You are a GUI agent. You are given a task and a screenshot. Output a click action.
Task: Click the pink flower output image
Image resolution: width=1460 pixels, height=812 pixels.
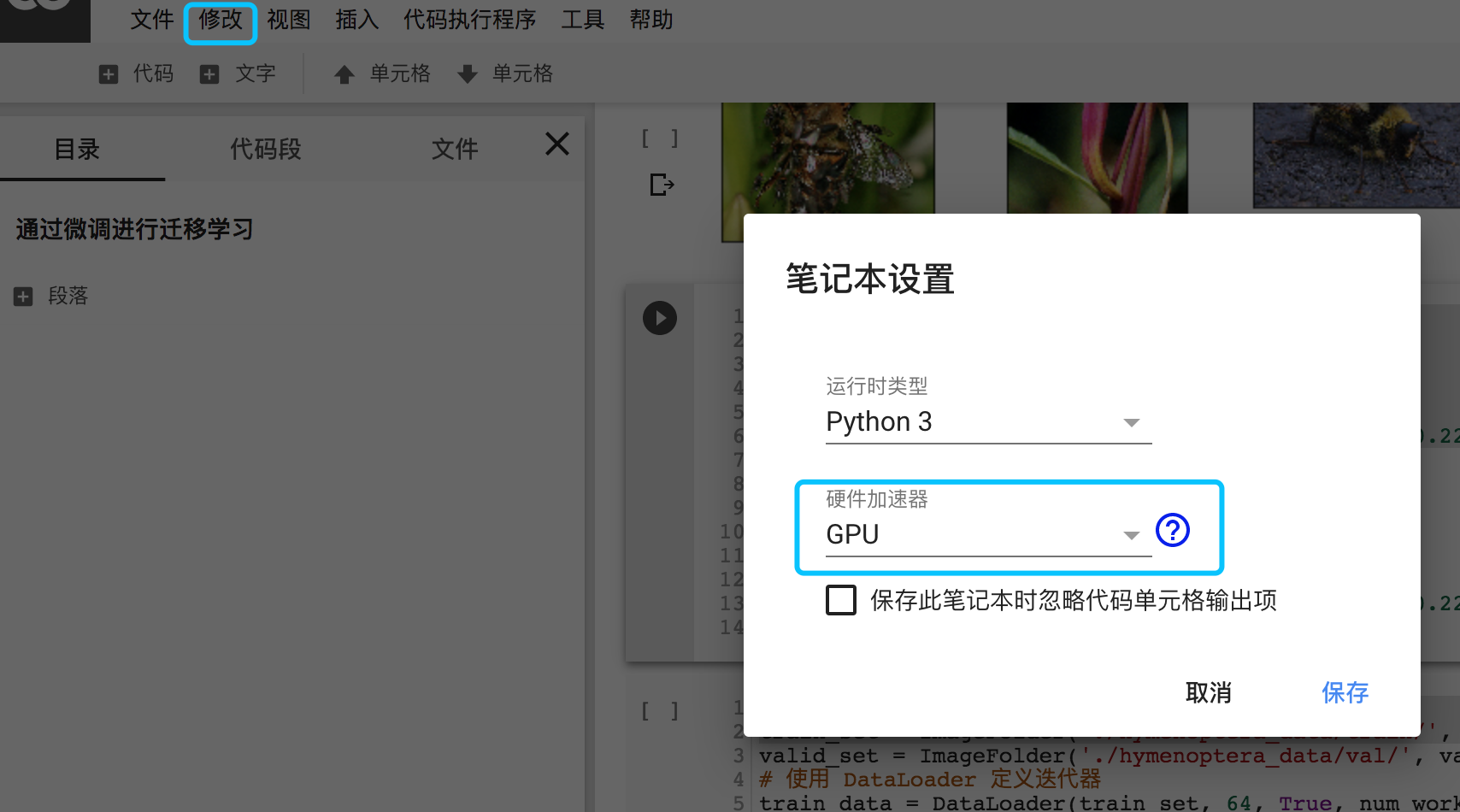coord(1098,158)
